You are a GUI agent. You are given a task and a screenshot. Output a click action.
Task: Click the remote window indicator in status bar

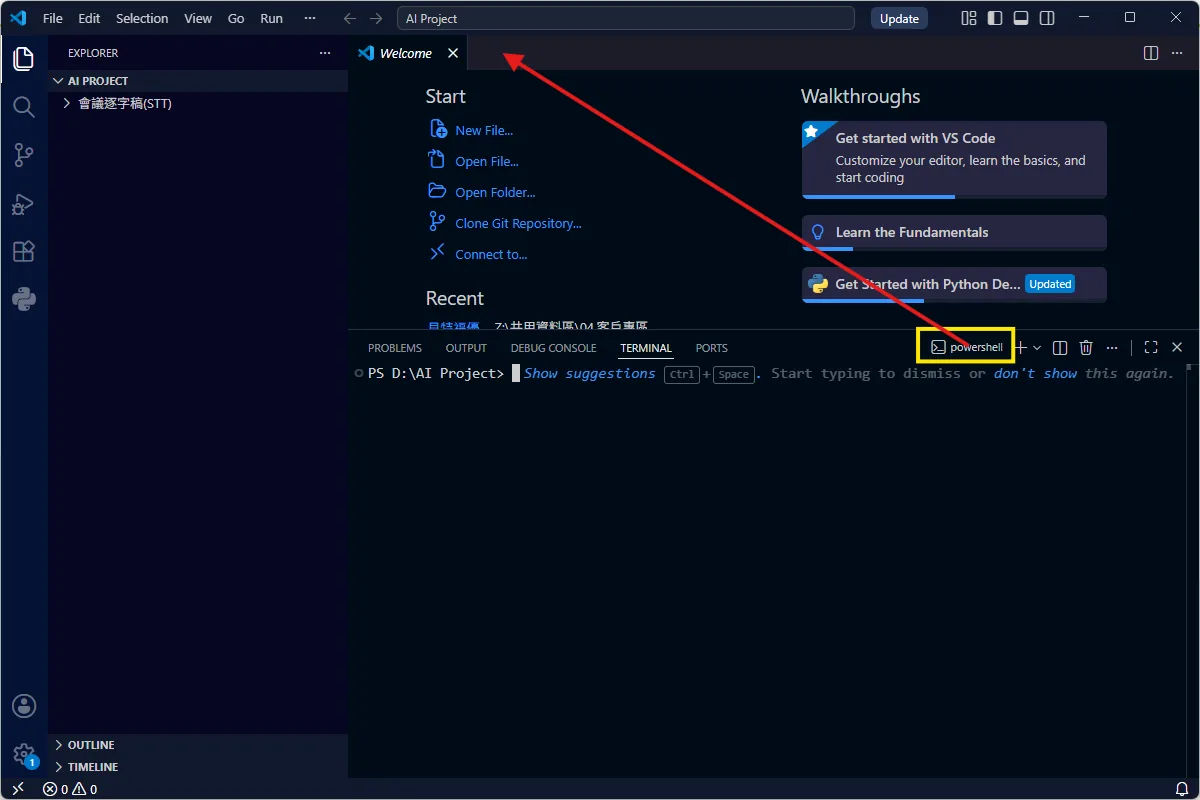(17, 789)
